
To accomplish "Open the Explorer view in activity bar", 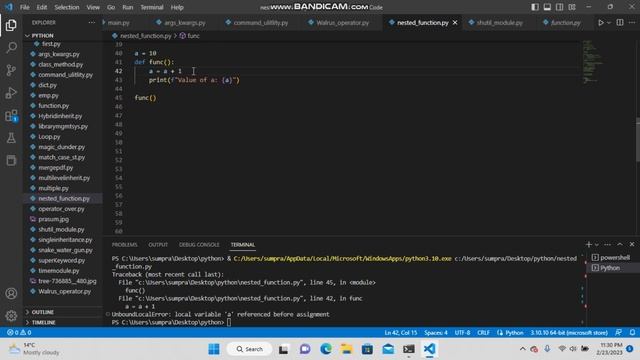I will point(11,25).
